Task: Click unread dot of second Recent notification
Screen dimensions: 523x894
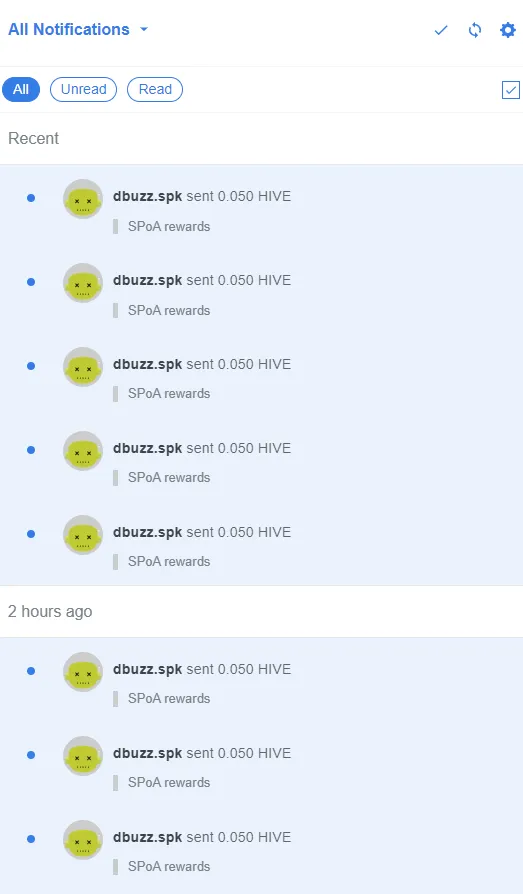Action: (x=31, y=282)
